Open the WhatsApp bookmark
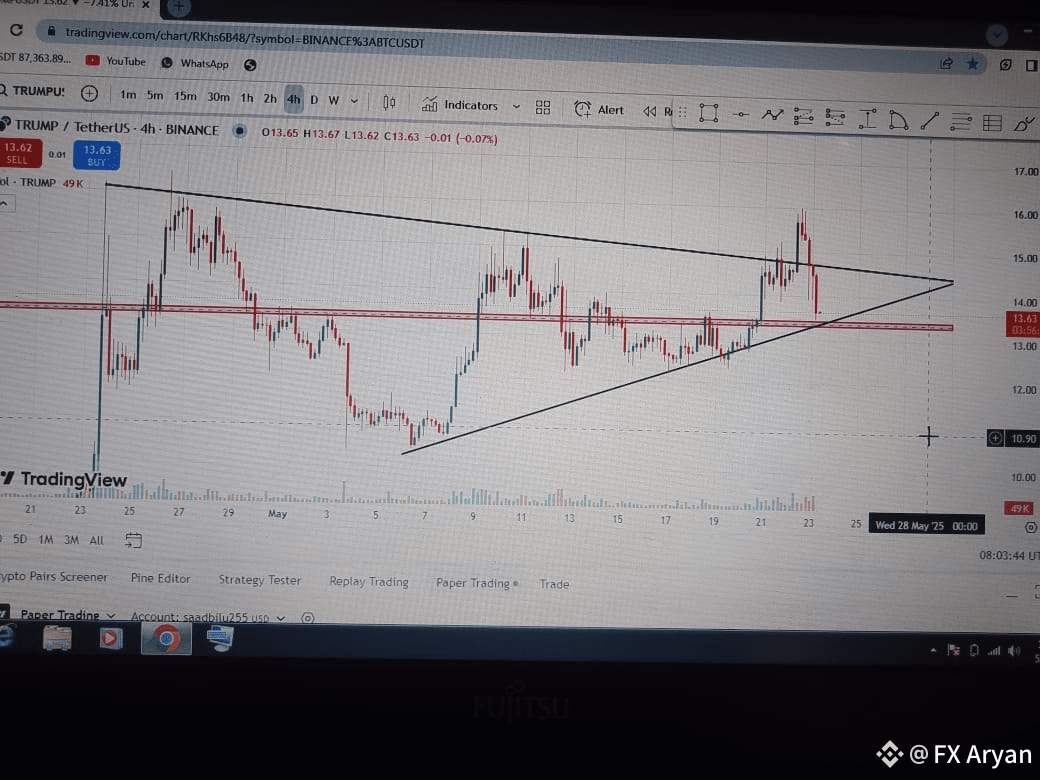The width and height of the screenshot is (1040, 780). (195, 63)
